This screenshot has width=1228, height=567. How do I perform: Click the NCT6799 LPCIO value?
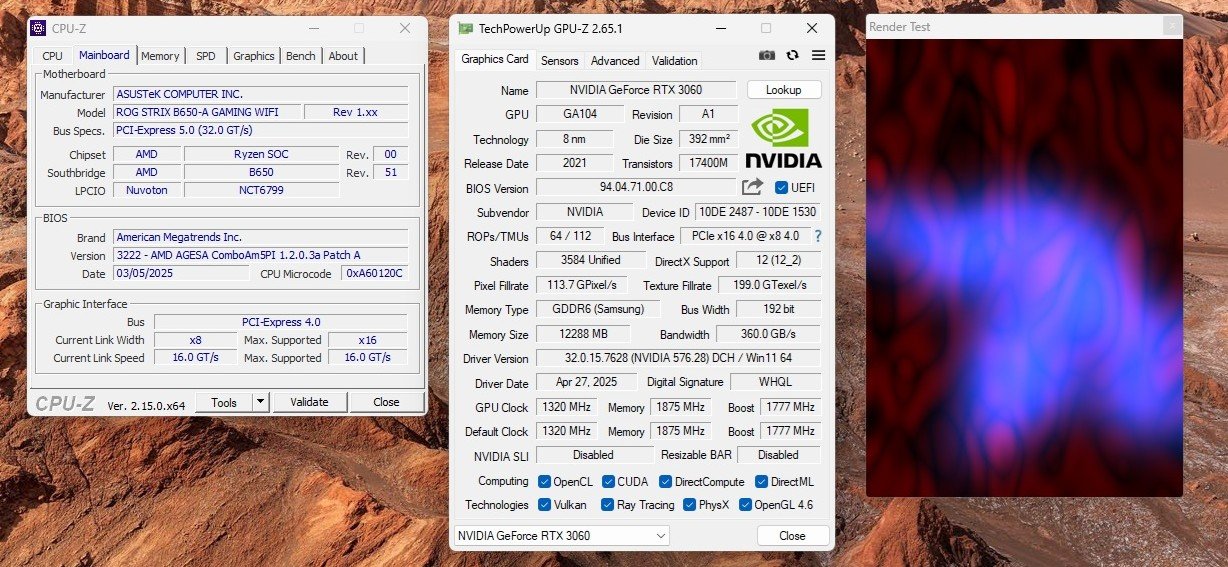(x=262, y=190)
